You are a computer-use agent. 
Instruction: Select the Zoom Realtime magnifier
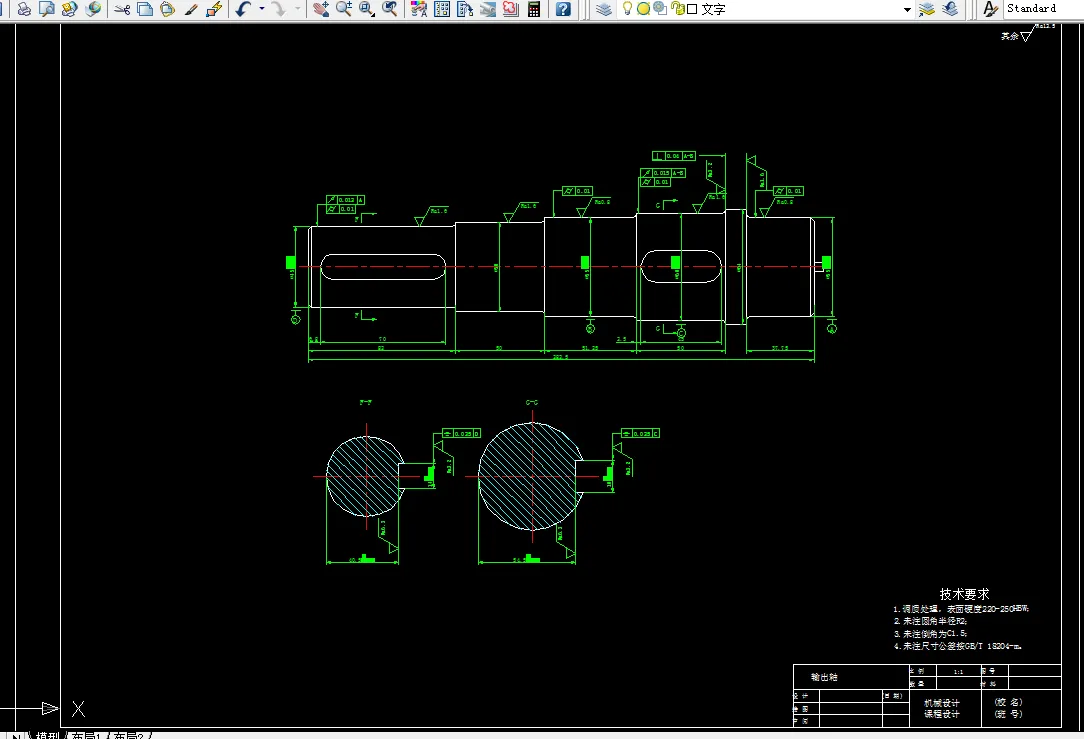click(x=344, y=9)
